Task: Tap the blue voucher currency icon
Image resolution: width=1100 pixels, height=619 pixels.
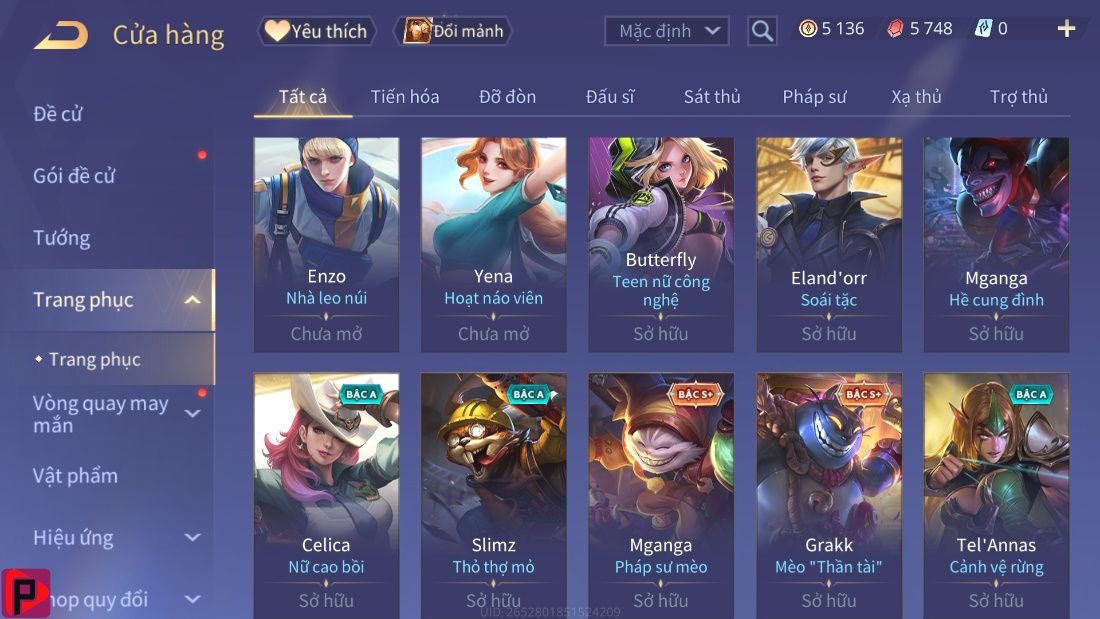Action: [x=984, y=29]
